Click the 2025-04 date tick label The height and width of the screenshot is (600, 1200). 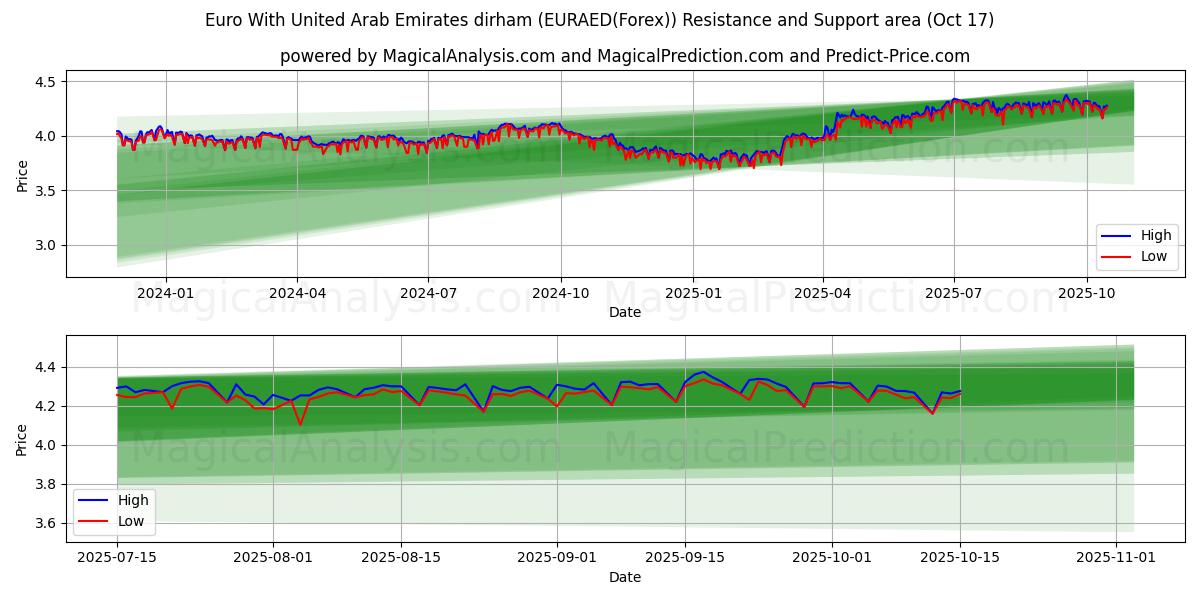823,294
